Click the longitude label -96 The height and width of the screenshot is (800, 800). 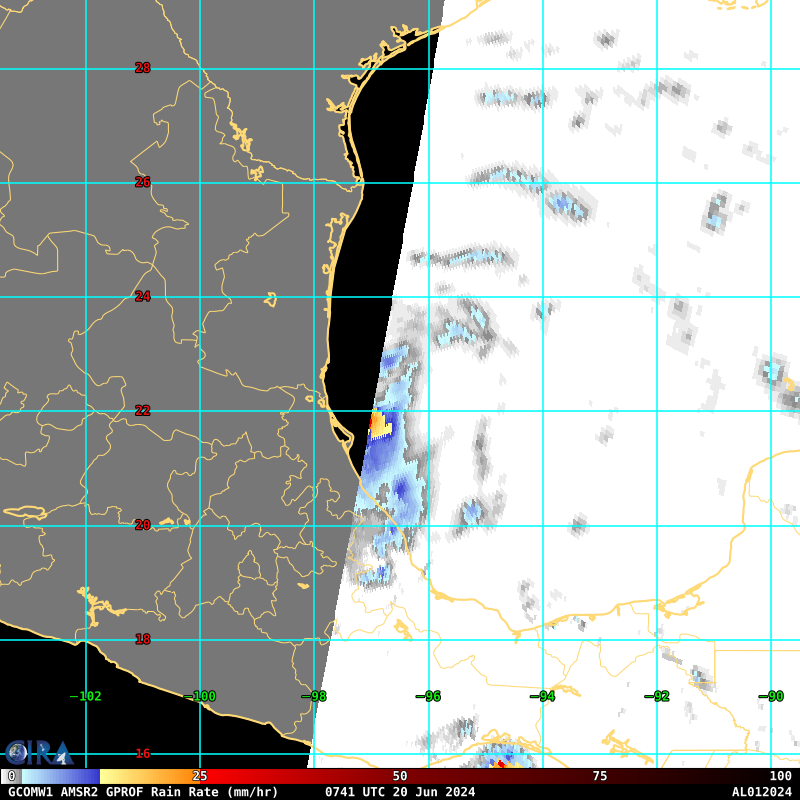click(428, 696)
